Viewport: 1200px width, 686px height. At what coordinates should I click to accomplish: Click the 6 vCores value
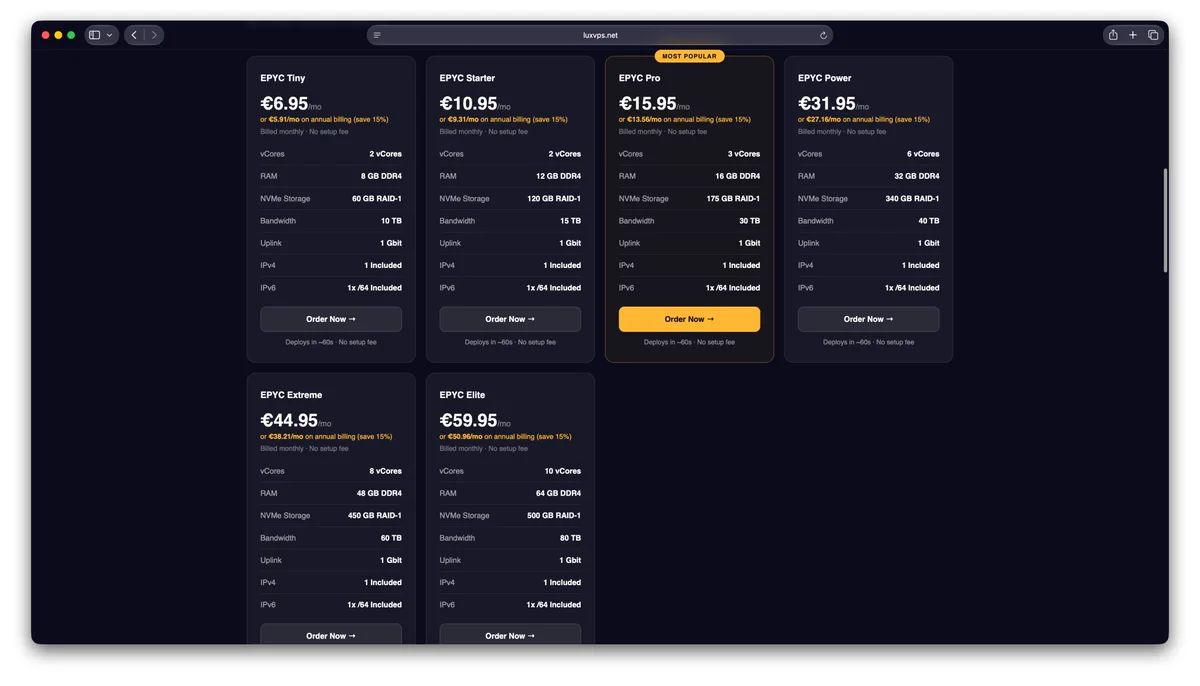tap(923, 154)
